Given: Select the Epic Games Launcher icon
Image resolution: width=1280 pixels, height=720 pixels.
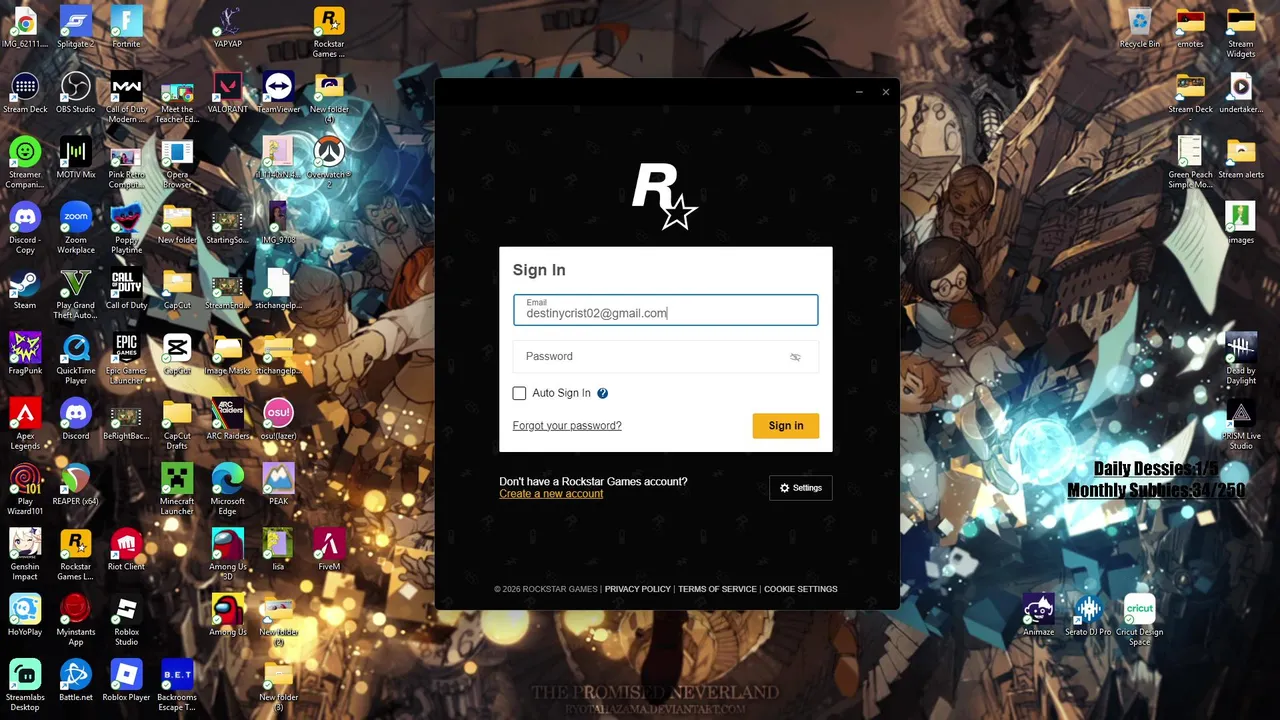Looking at the screenshot, I should coord(126,359).
